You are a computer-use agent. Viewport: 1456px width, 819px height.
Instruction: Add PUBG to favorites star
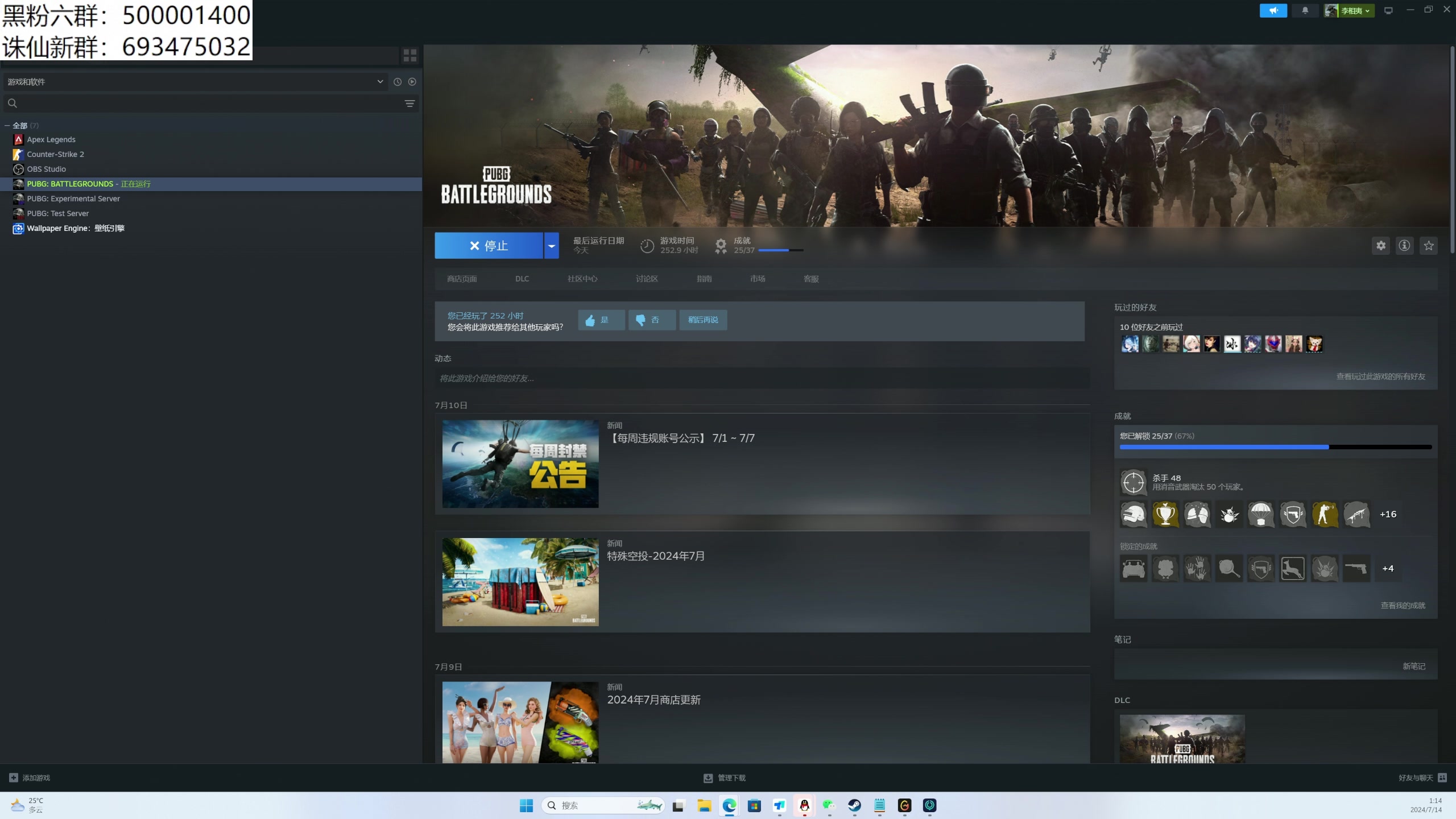pos(1429,246)
